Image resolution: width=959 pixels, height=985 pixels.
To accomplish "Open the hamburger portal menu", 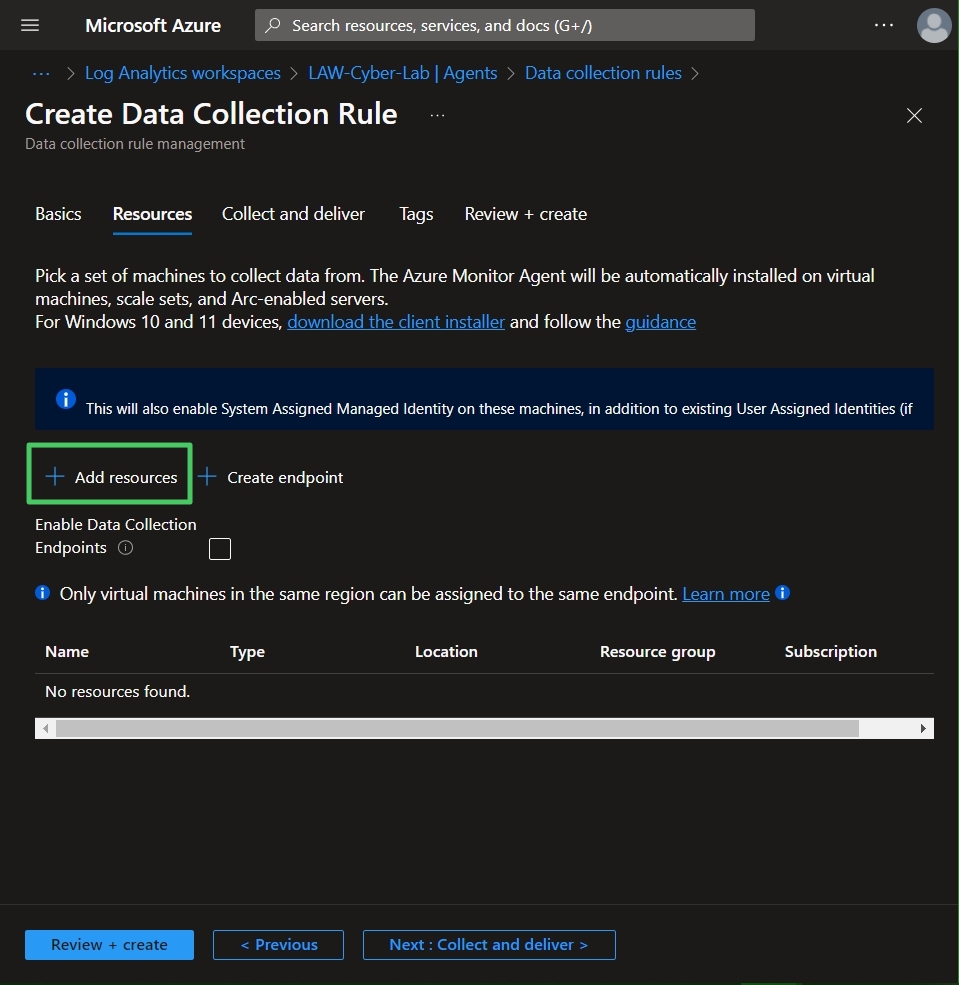I will [30, 25].
